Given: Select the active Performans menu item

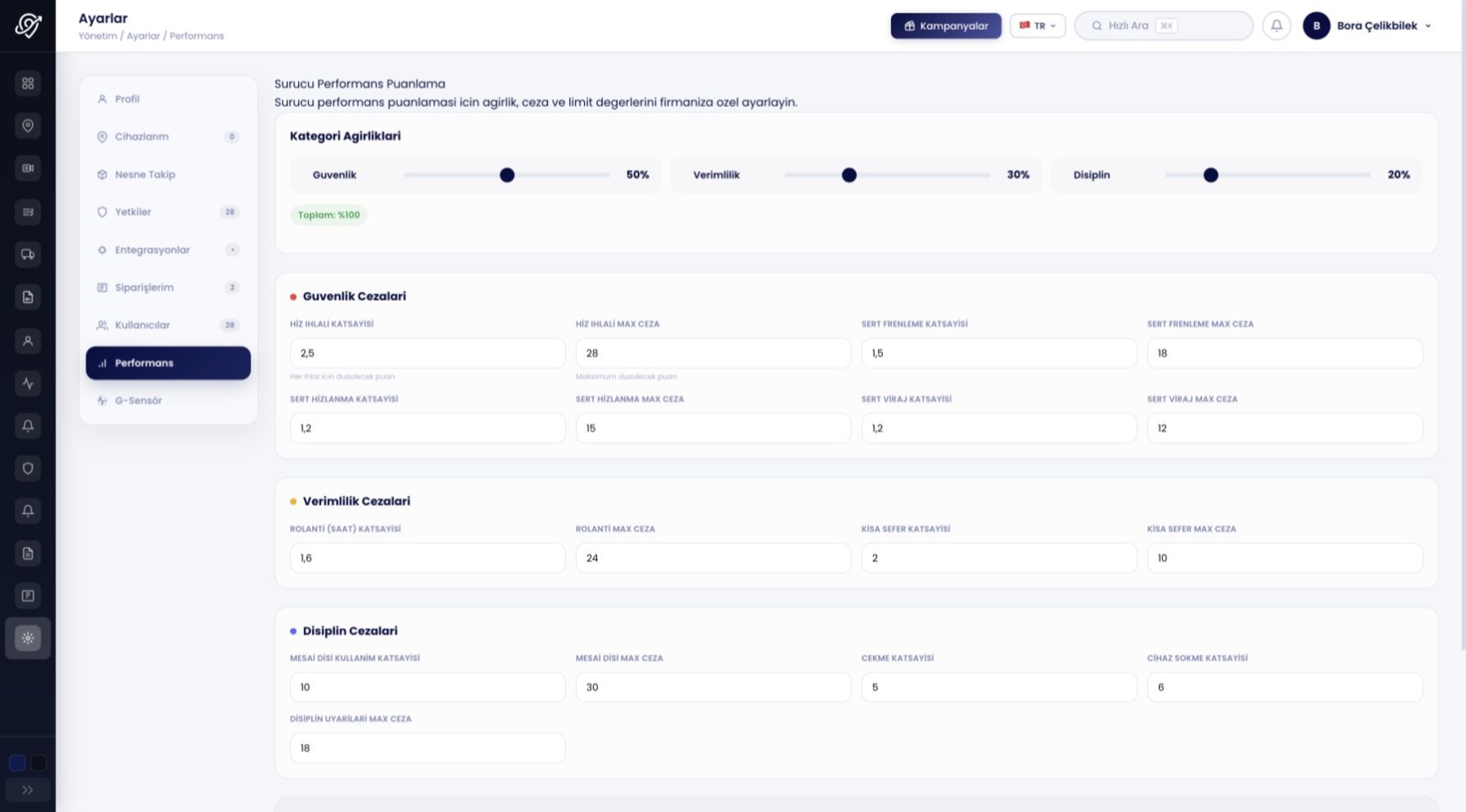Looking at the screenshot, I should click(168, 363).
